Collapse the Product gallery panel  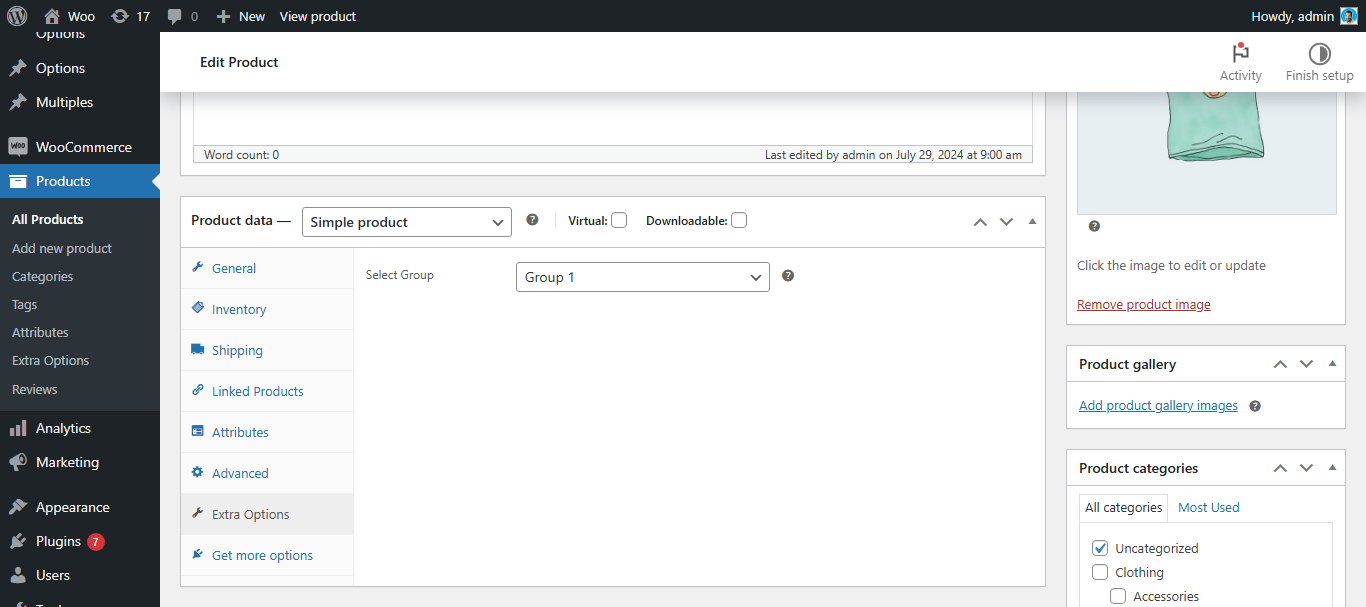[x=1332, y=364]
